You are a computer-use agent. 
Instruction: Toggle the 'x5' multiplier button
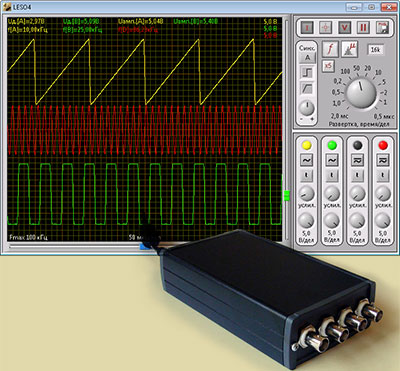328,66
